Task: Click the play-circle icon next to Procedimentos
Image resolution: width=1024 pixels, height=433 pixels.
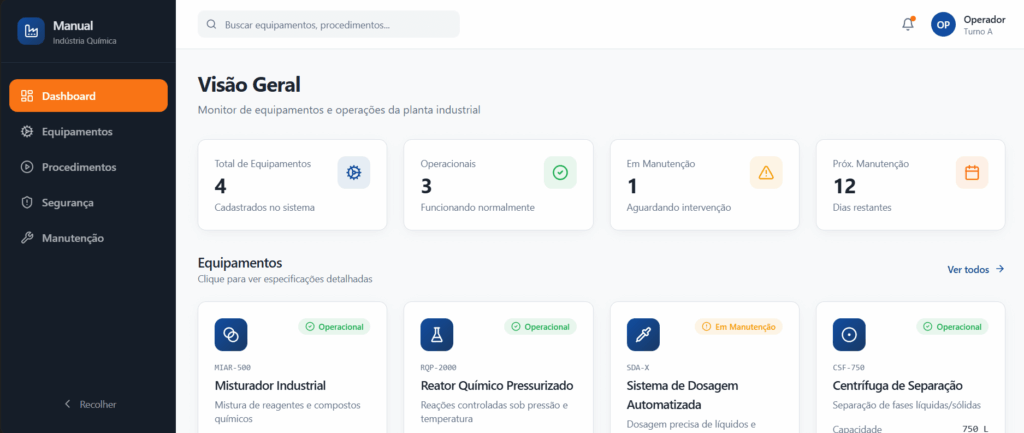Action: [27, 167]
